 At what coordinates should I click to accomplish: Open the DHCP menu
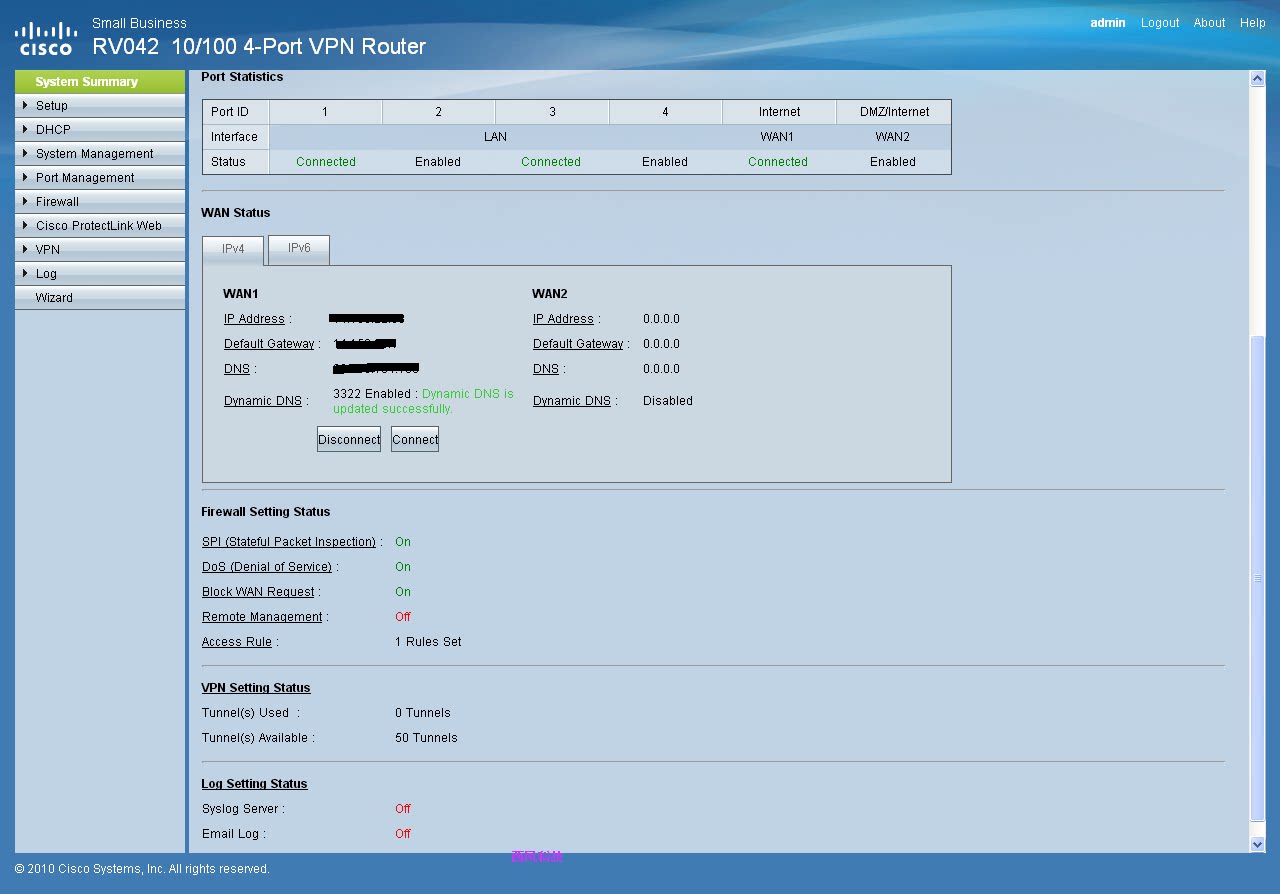100,129
